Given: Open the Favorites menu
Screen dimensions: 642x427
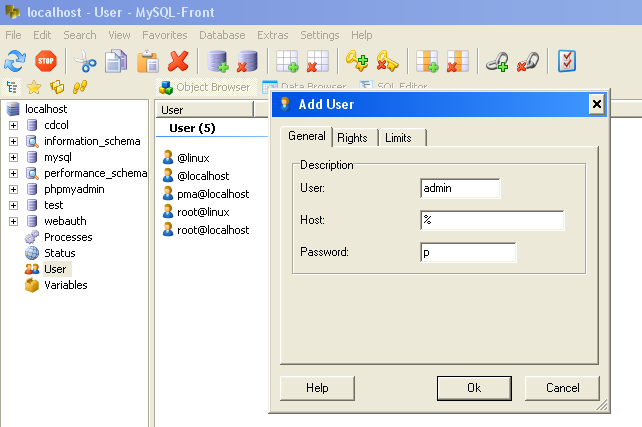Looking at the screenshot, I should click(164, 35).
